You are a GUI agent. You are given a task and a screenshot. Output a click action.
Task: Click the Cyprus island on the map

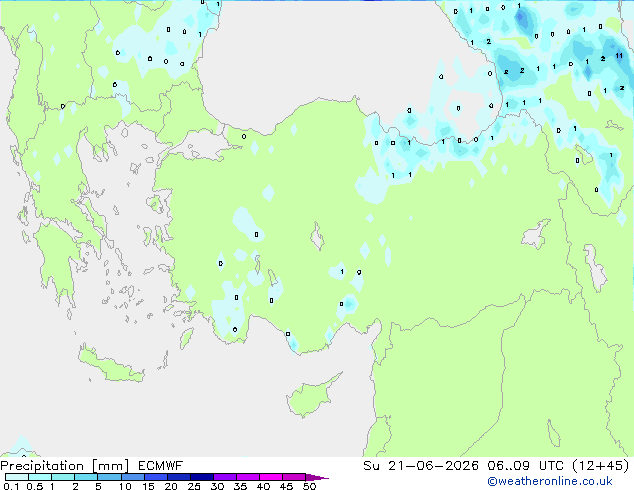click(311, 396)
